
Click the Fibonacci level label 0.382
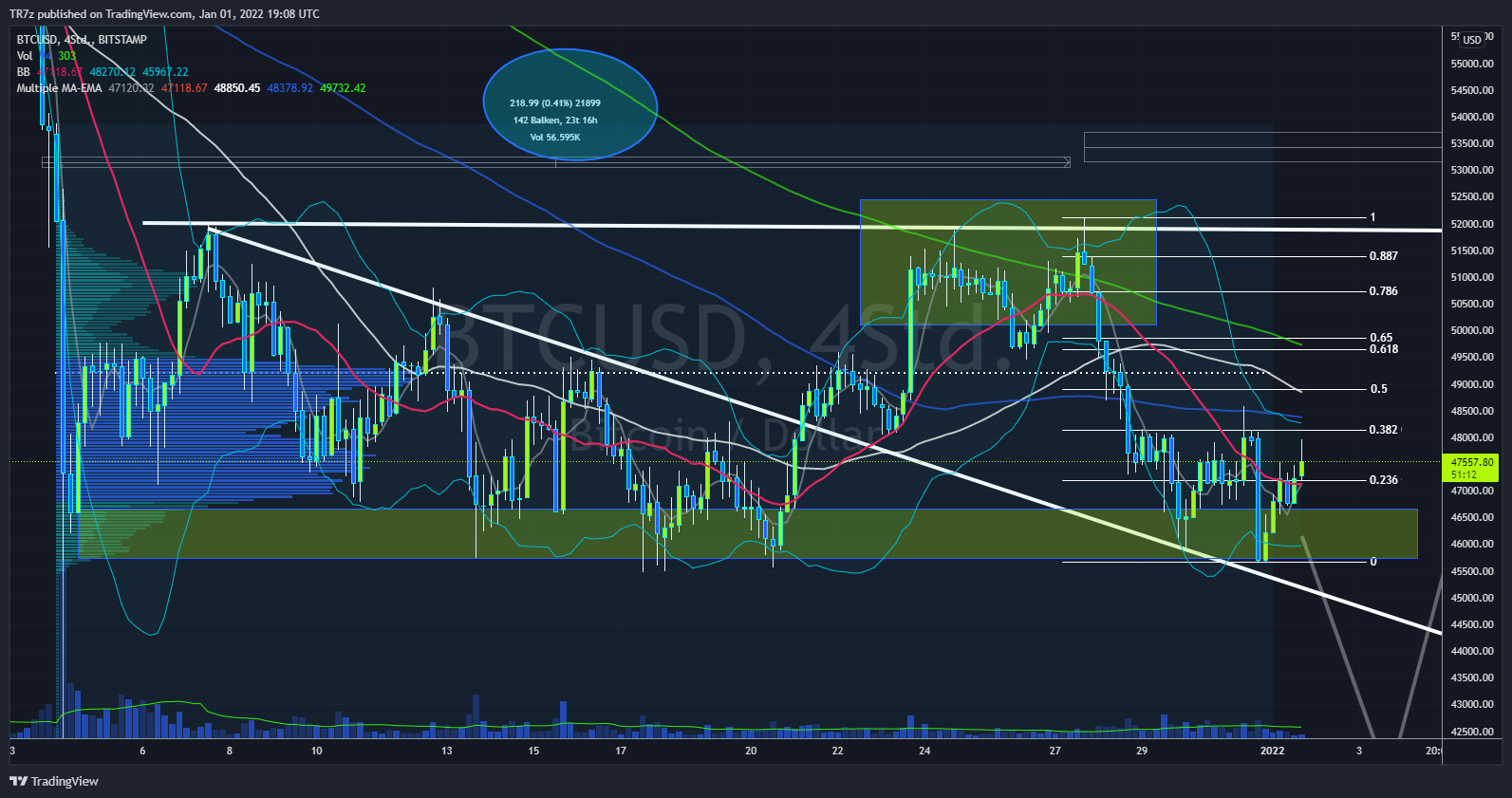(1383, 430)
